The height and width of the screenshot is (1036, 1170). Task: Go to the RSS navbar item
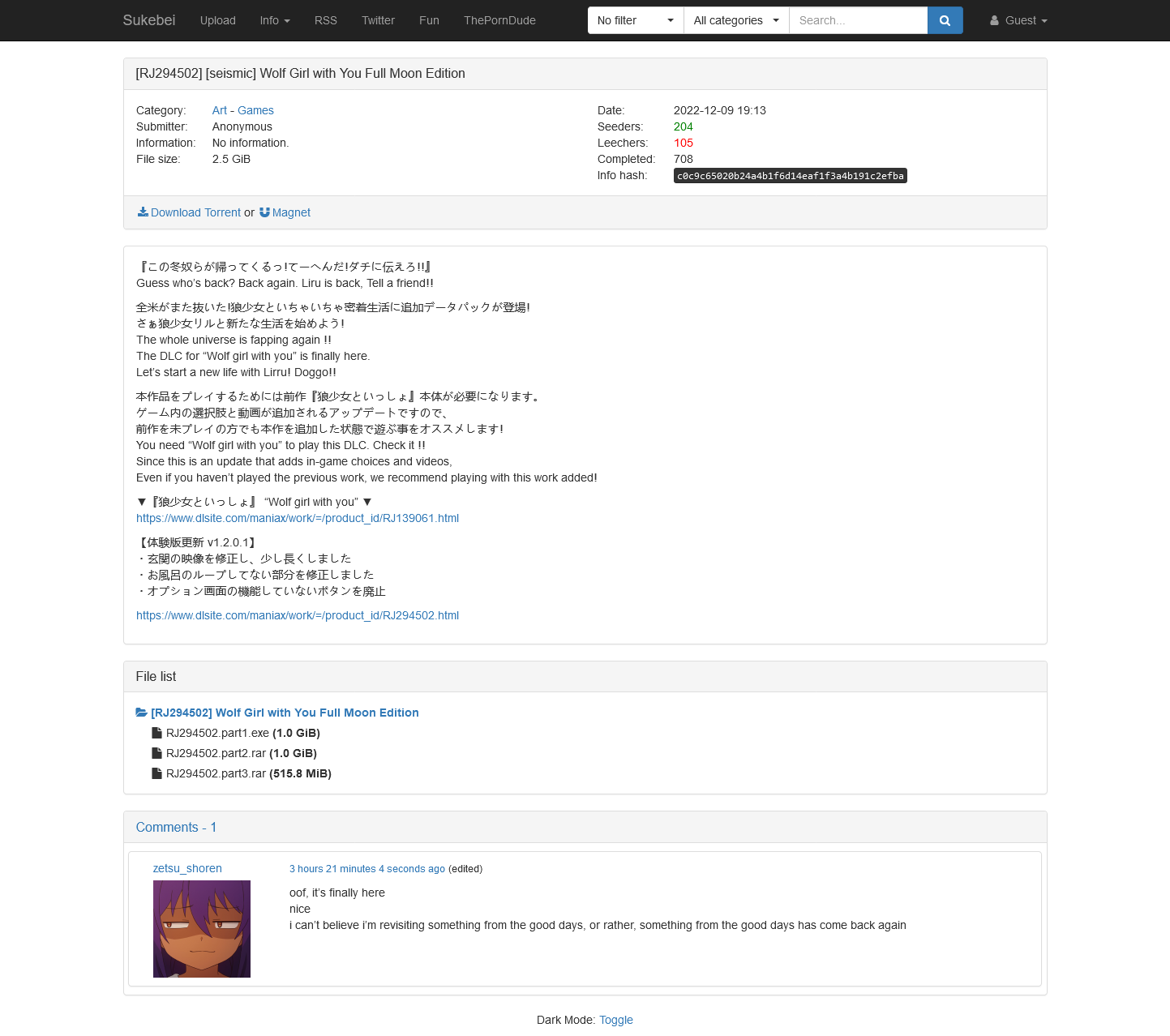point(325,20)
